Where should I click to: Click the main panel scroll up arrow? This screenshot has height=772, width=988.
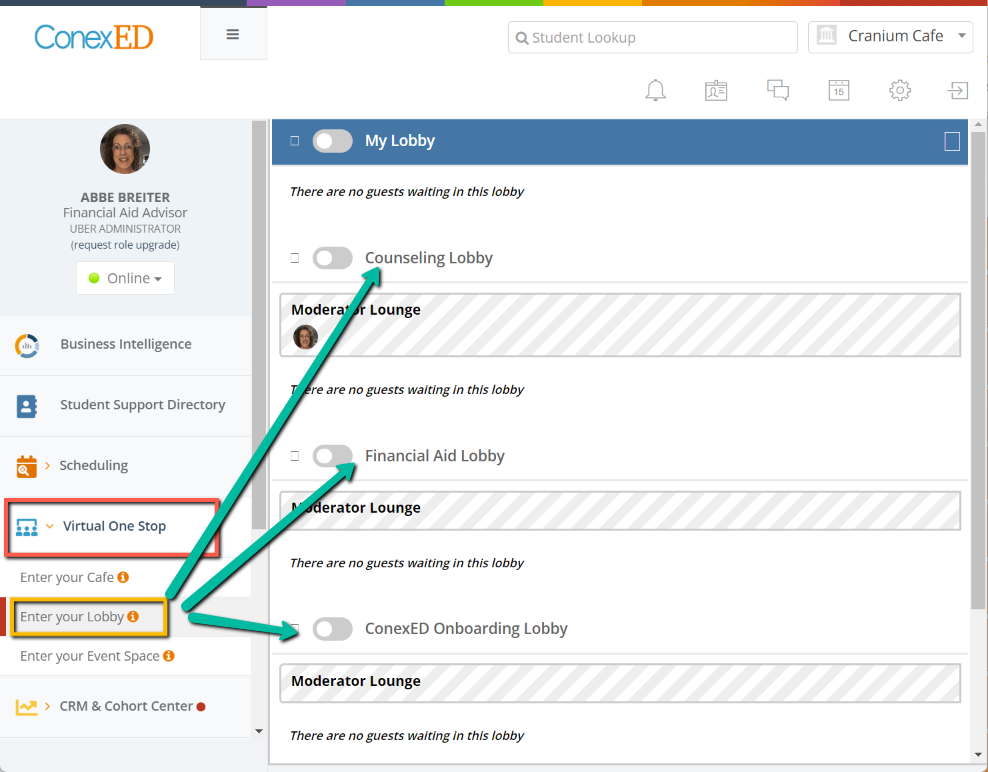pyautogui.click(x=978, y=125)
